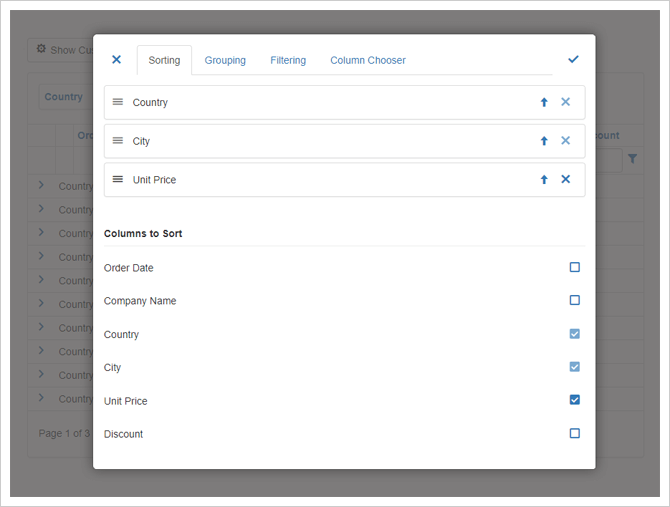Apply changes with the checkmark icon
The width and height of the screenshot is (670, 507).
coord(573,60)
